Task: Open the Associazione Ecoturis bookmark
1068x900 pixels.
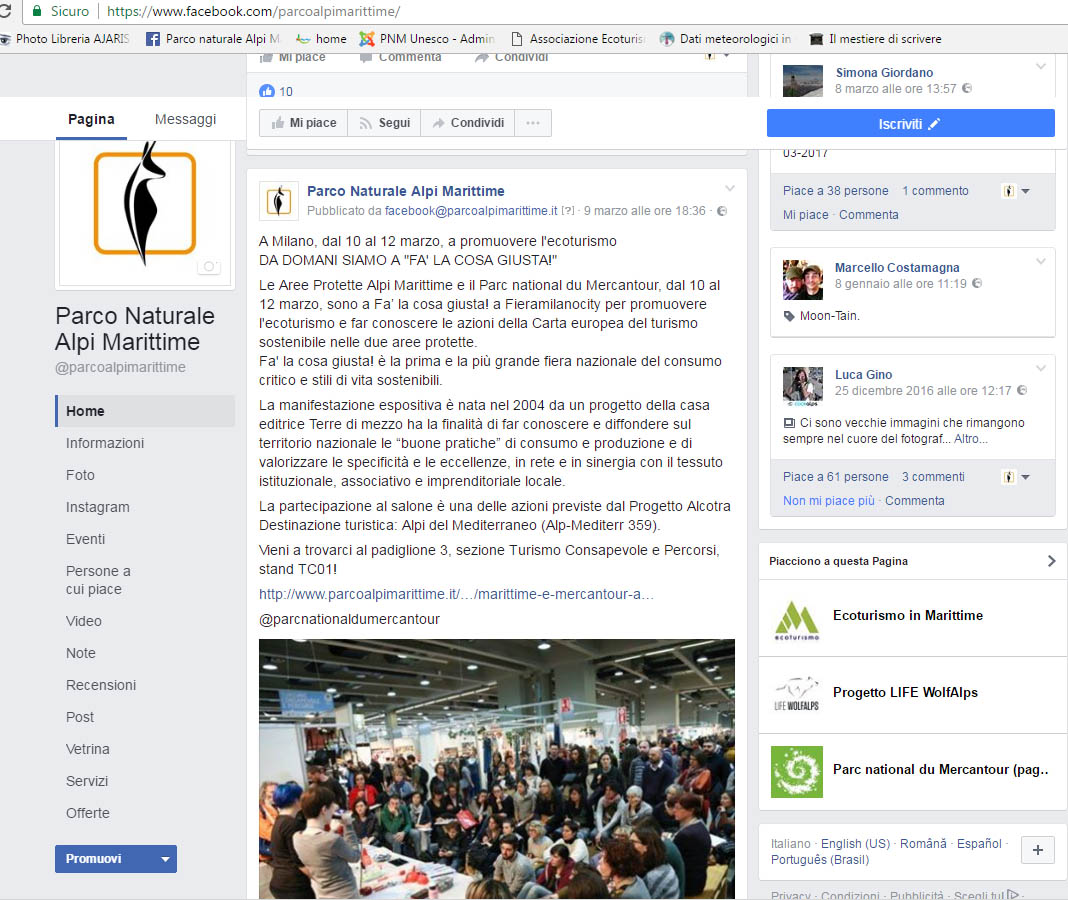Action: pos(578,39)
